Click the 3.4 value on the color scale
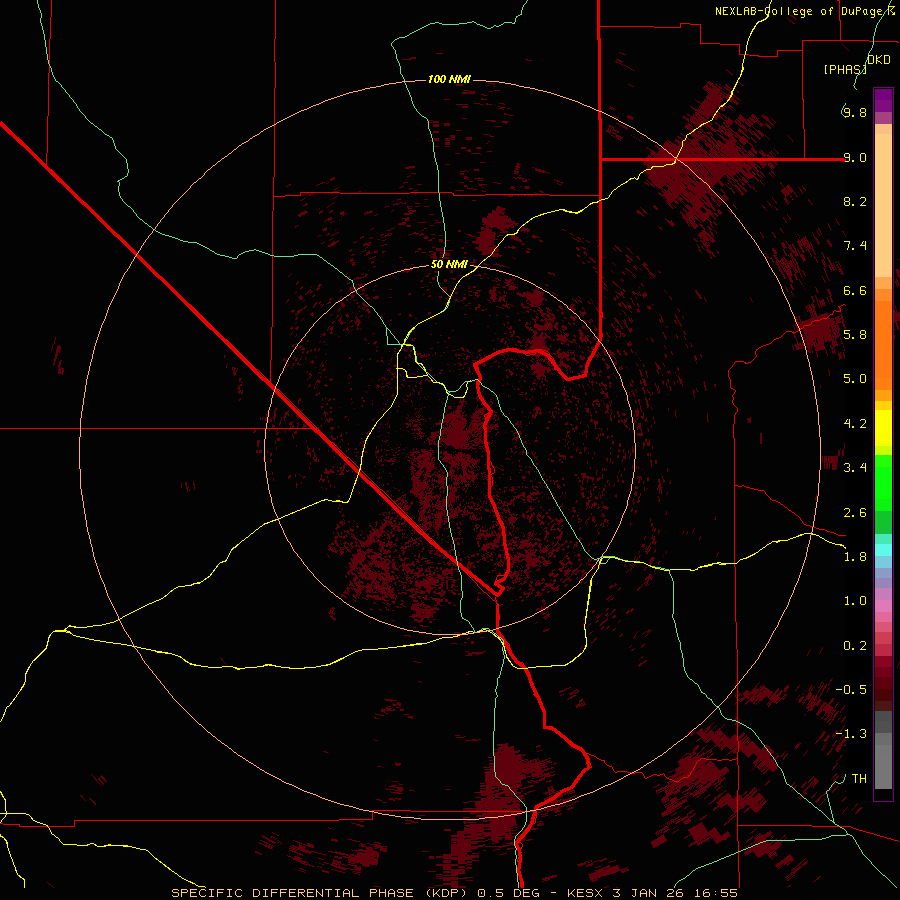Viewport: 900px width, 900px height. [x=855, y=468]
